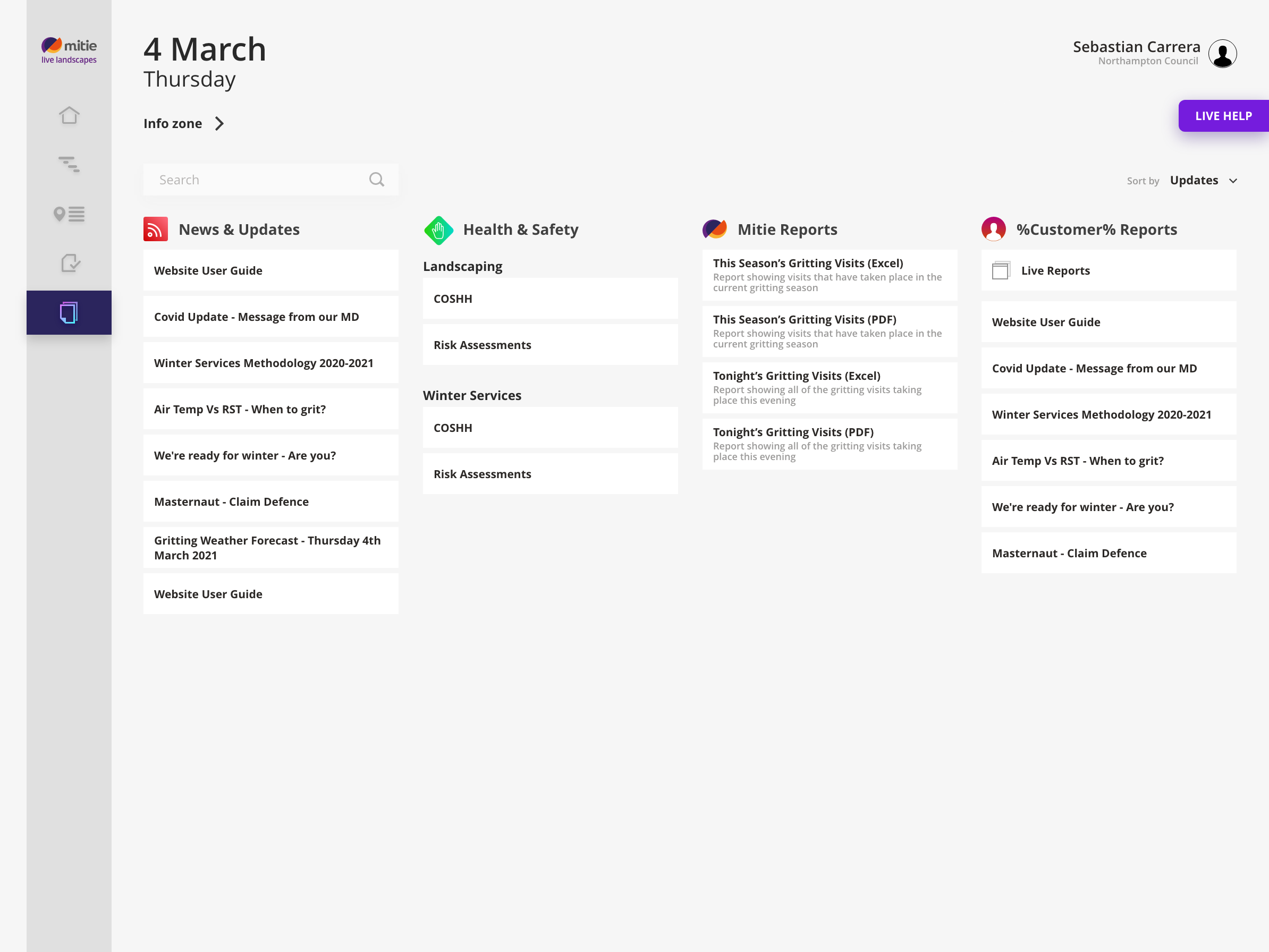Click the document checkmark sidebar icon
The height and width of the screenshot is (952, 1269).
[x=70, y=263]
